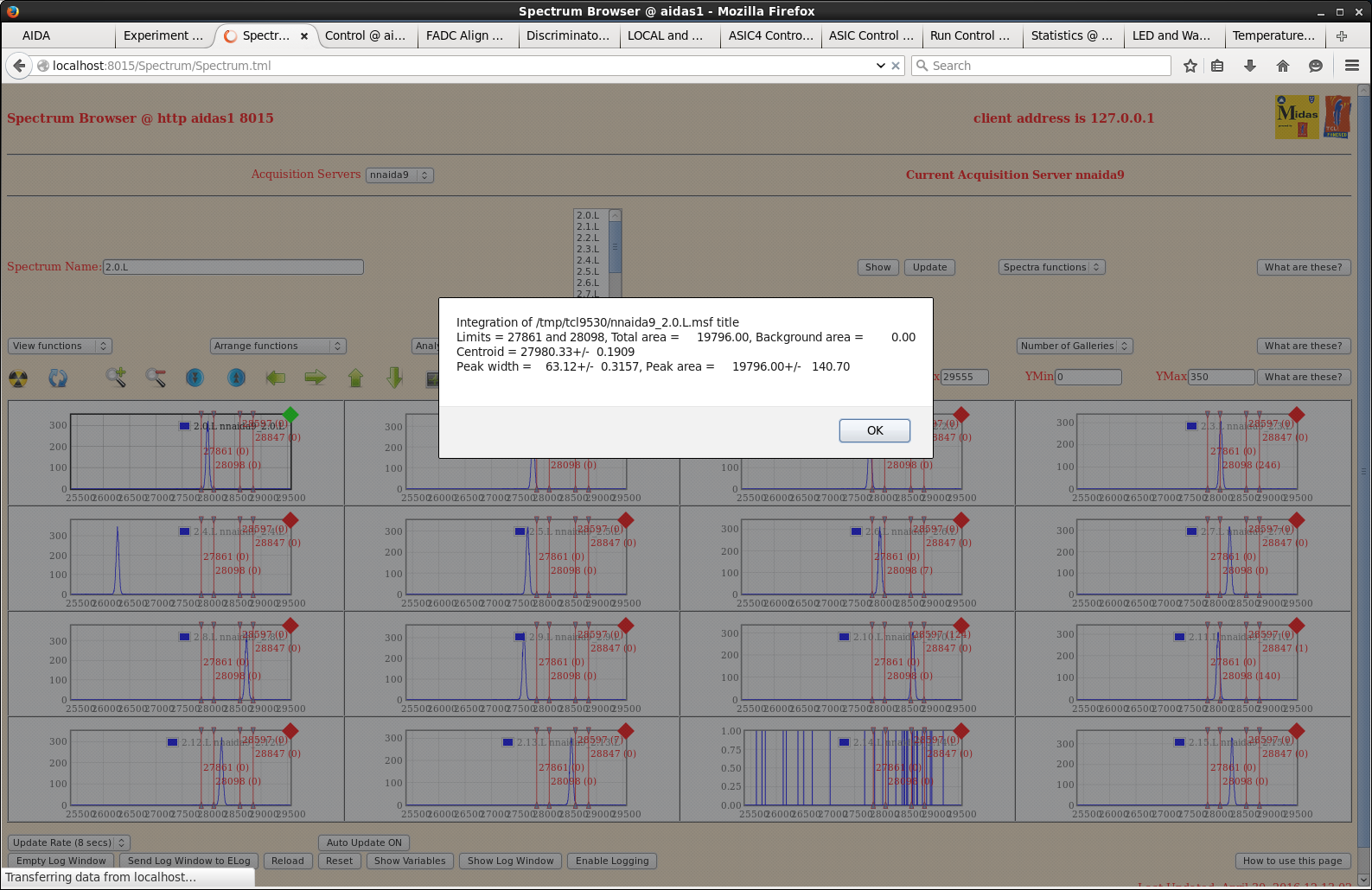Open the Number of Galleries dropdown
Viewport: 1372px width, 890px height.
coord(1074,346)
